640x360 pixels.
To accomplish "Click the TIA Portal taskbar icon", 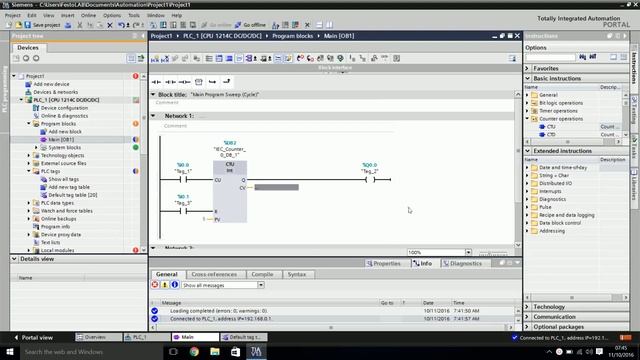I will 256,351.
